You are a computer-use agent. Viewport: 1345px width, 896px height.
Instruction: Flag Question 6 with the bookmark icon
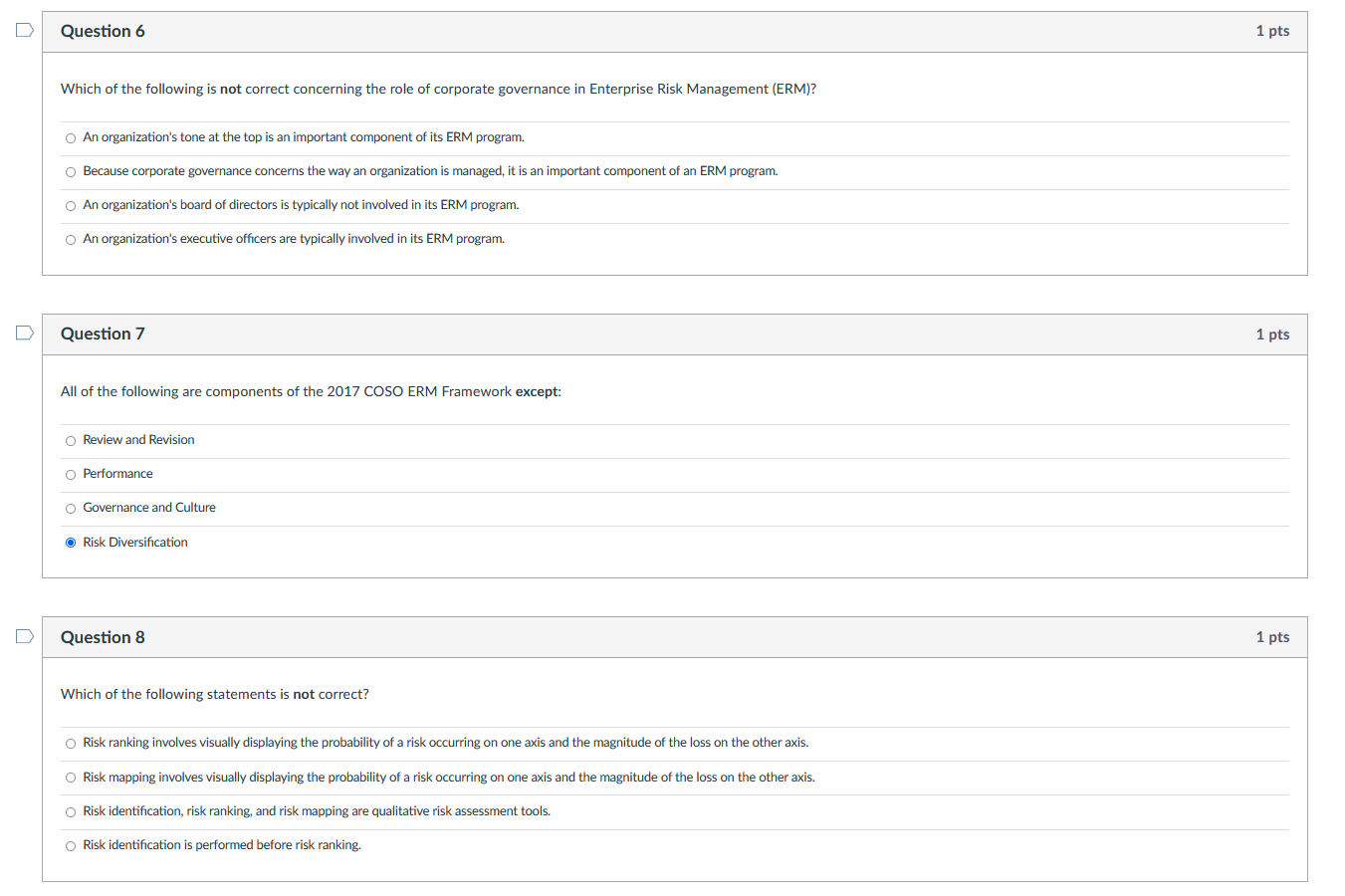tap(24, 30)
